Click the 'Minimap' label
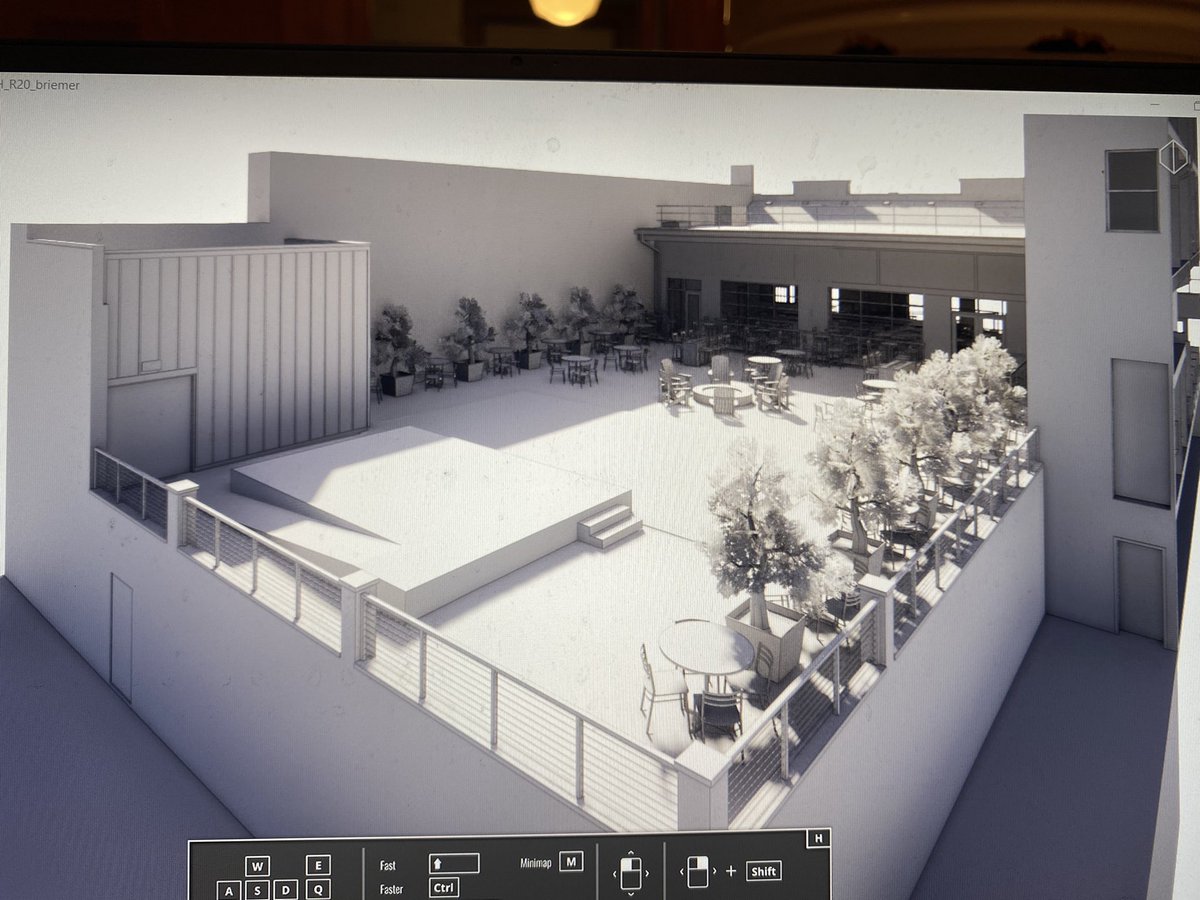The height and width of the screenshot is (900, 1200). [536, 862]
